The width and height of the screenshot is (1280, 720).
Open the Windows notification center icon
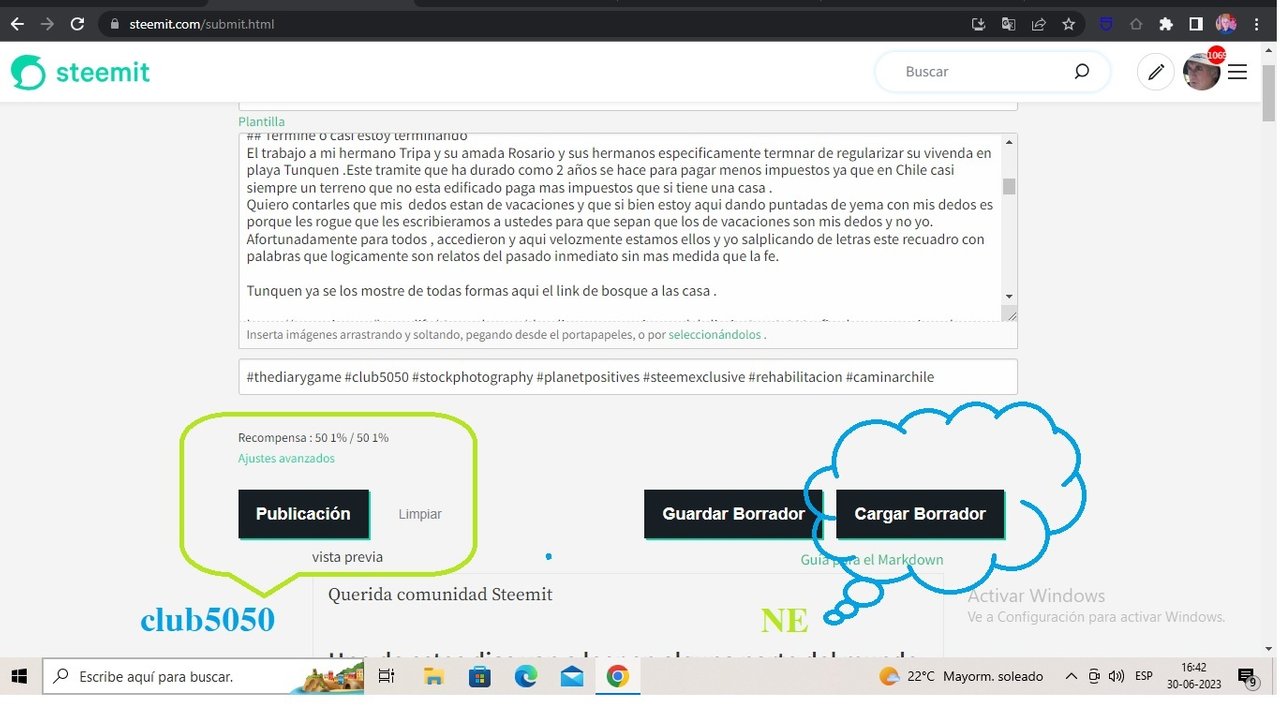click(1247, 677)
